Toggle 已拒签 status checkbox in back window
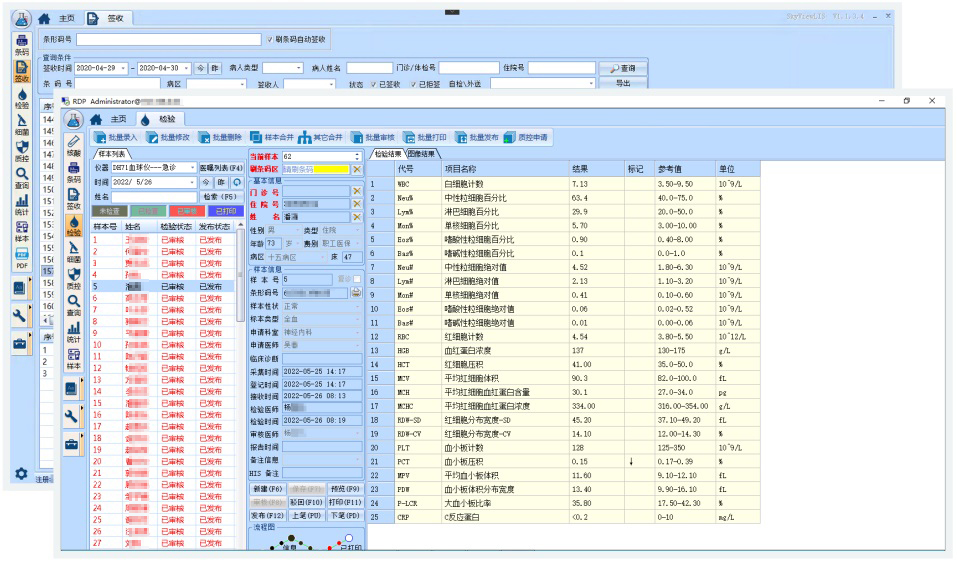 pyautogui.click(x=413, y=84)
